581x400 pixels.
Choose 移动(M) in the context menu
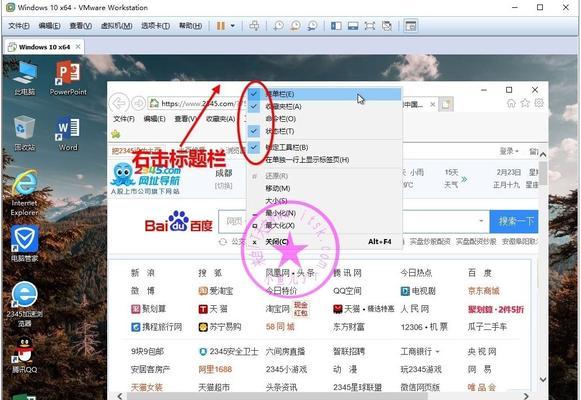point(325,188)
